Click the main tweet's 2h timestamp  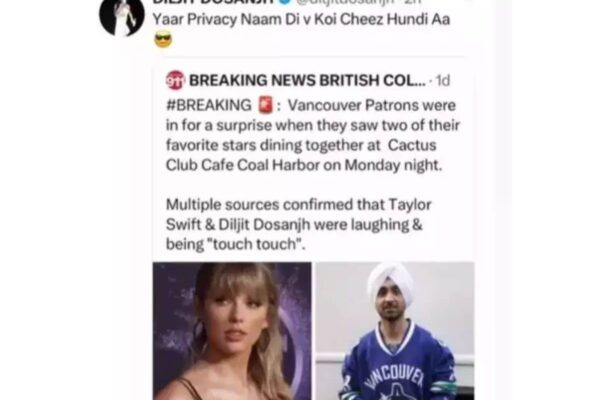(412, 2)
